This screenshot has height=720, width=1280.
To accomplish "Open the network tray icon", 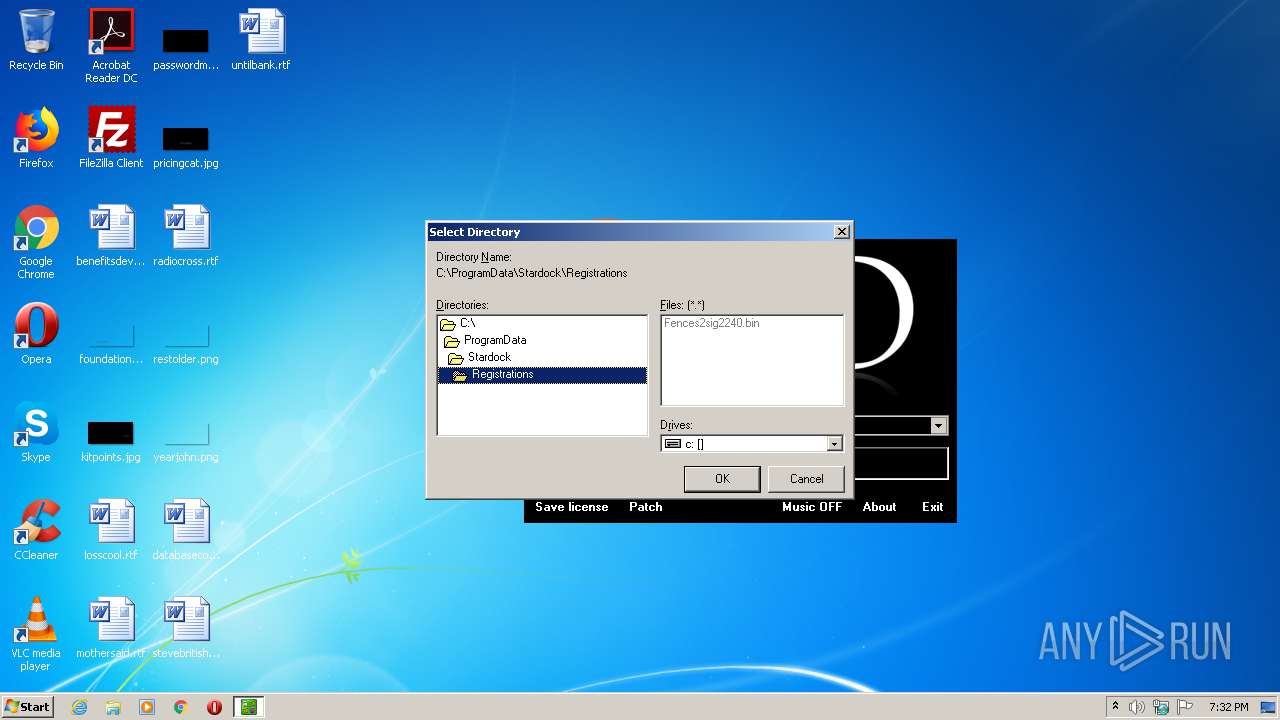I will (1161, 707).
